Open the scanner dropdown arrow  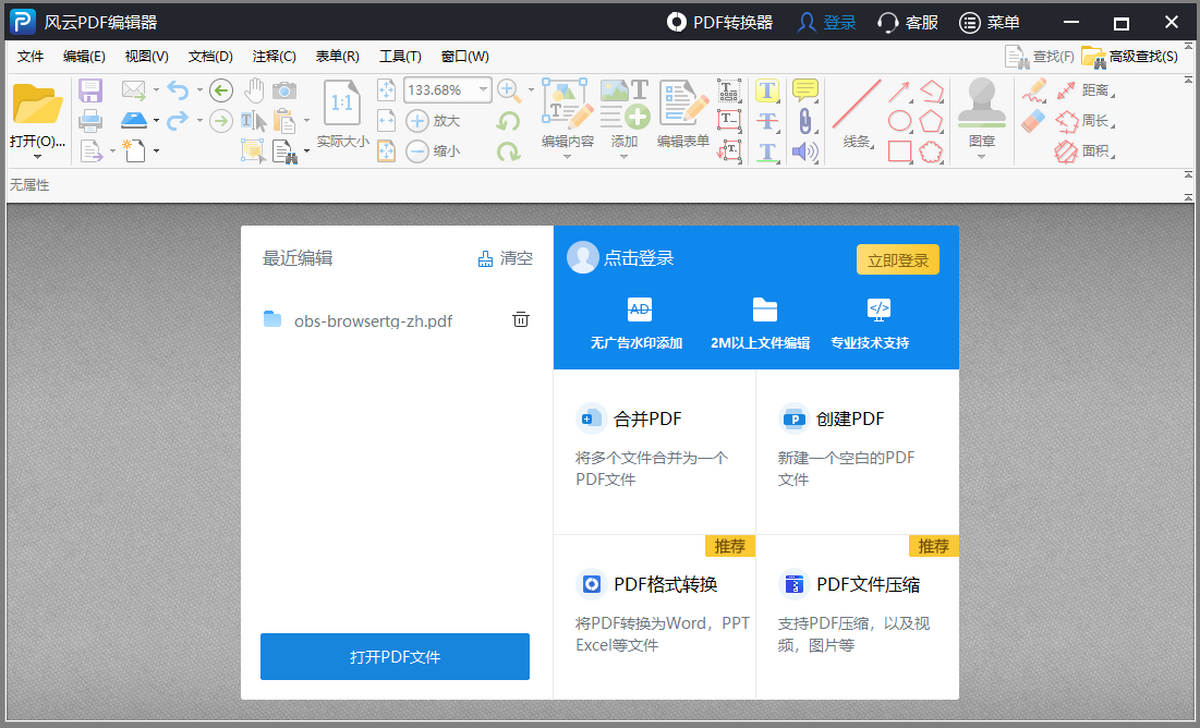[x=156, y=121]
